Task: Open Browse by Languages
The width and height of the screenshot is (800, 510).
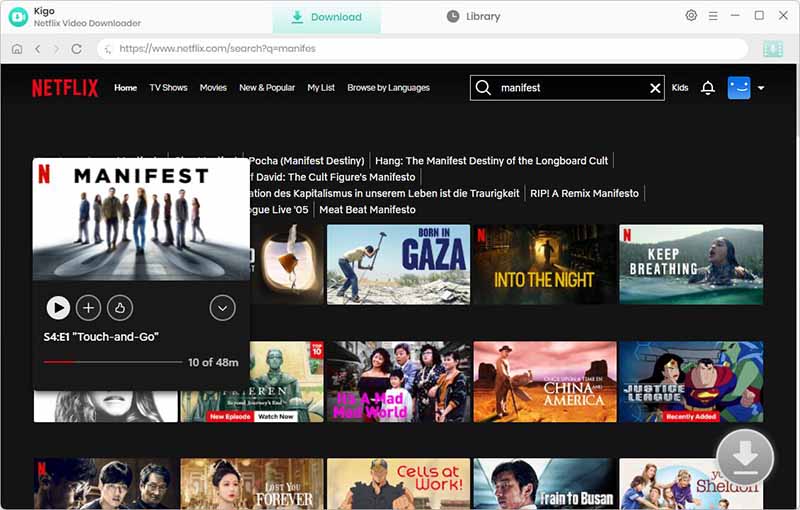Action: pyautogui.click(x=388, y=88)
